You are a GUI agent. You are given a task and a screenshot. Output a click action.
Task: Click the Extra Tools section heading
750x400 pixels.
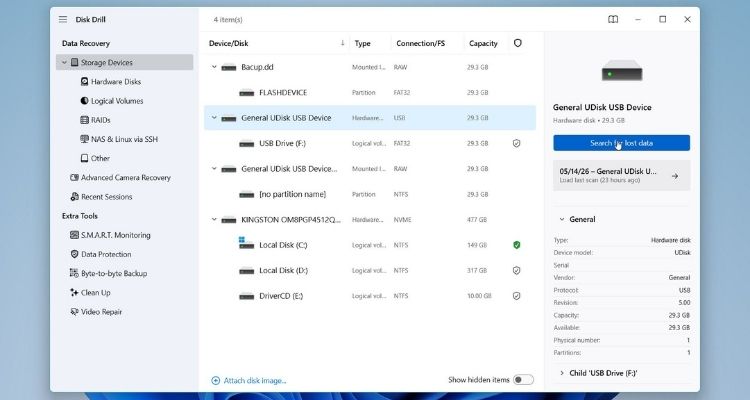tap(79, 216)
